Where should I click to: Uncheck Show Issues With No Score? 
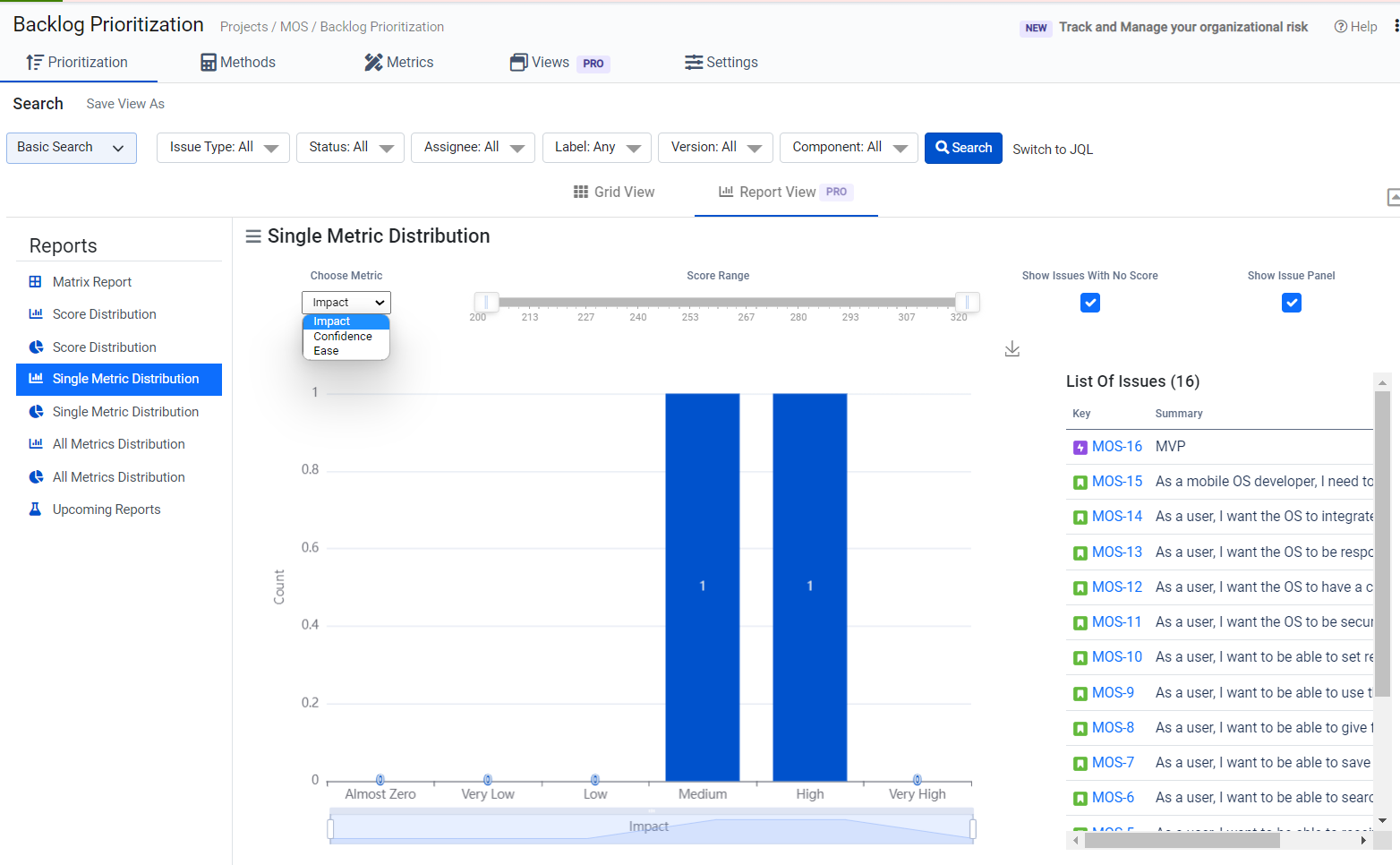point(1089,304)
